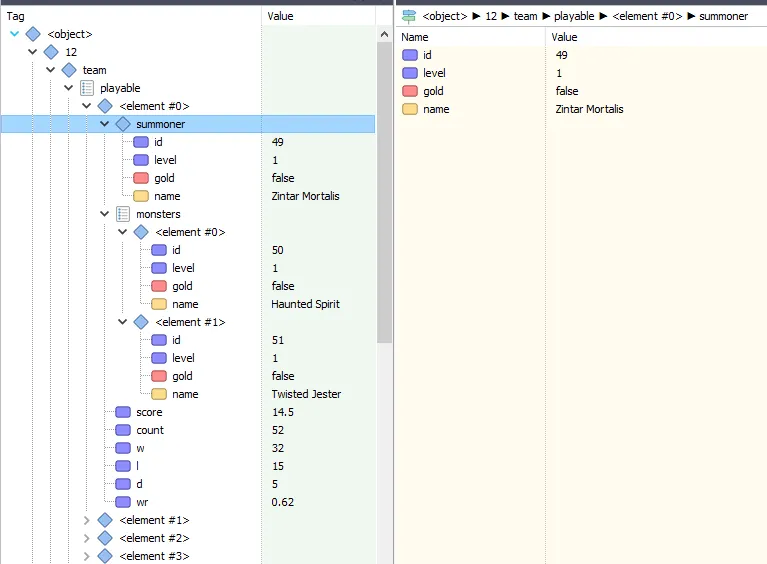Select the w row label

(140, 448)
